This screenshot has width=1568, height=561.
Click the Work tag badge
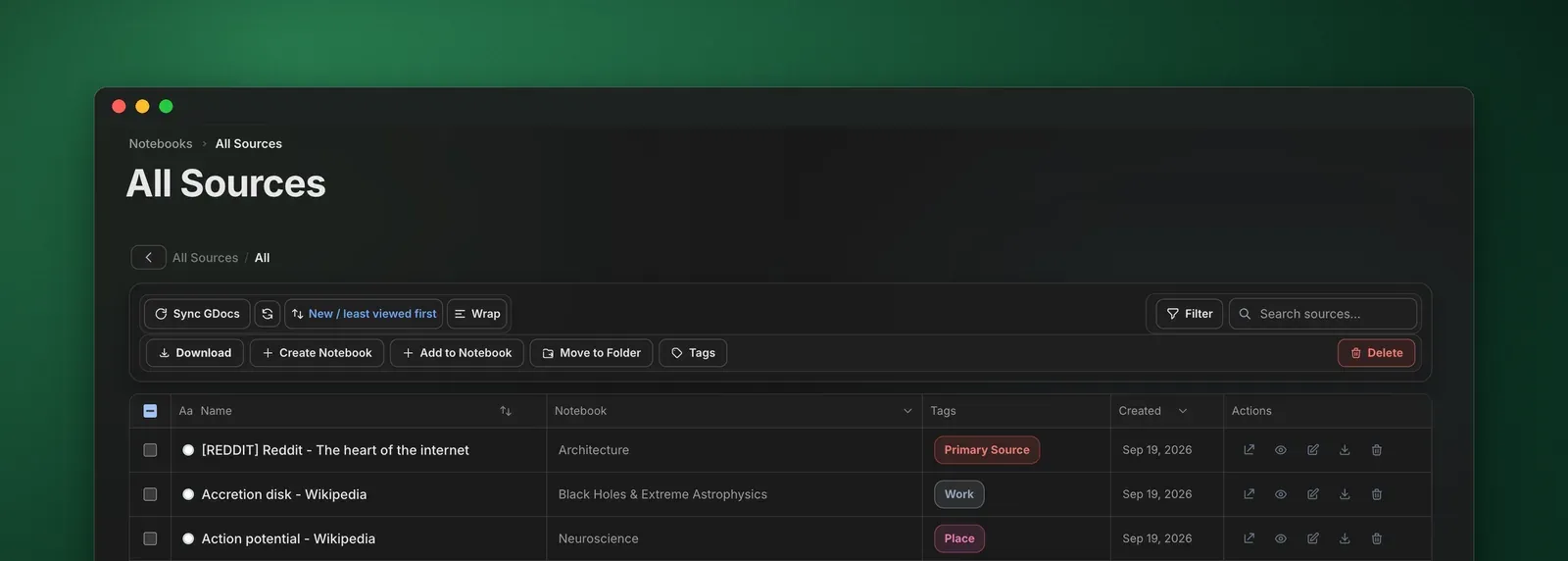click(x=959, y=494)
